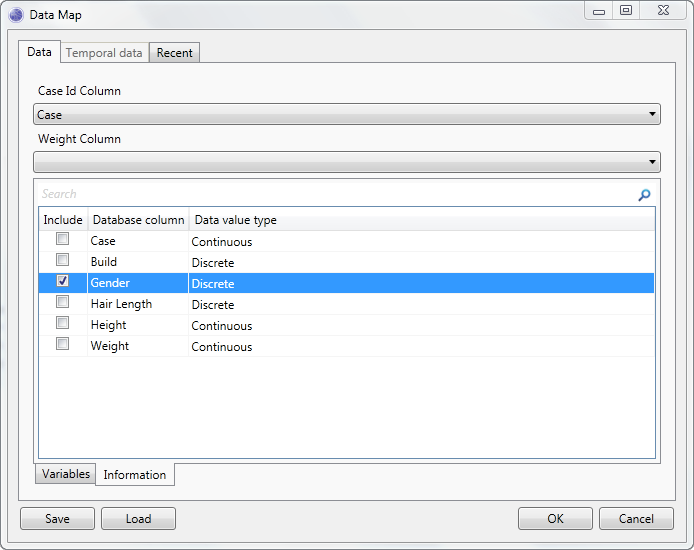
Task: Enable the Case include checkbox
Action: [63, 239]
